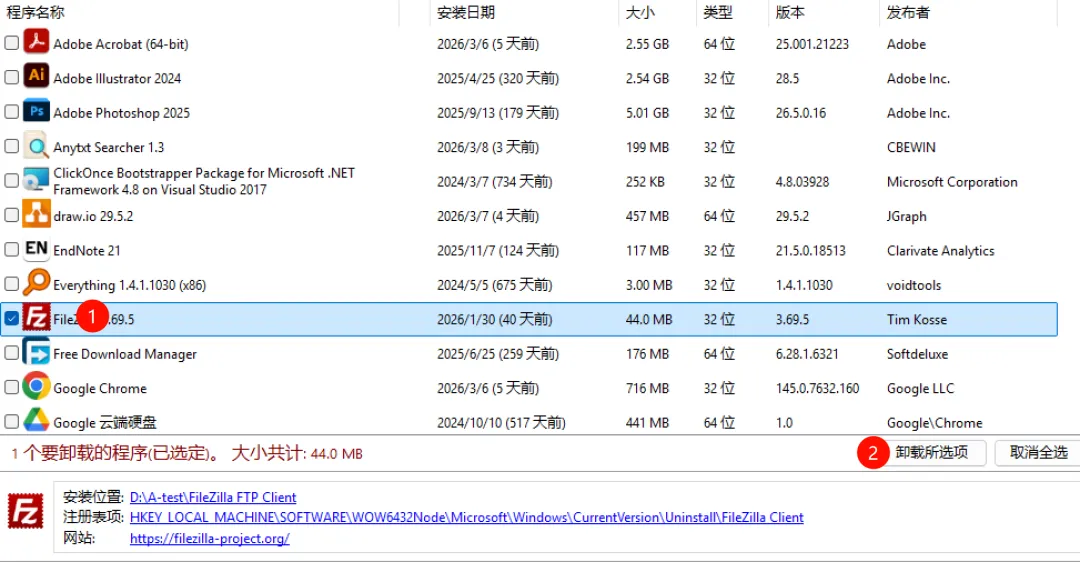
Task: Click the 2026/1/30 (40 天前) date cell
Action: click(x=495, y=320)
